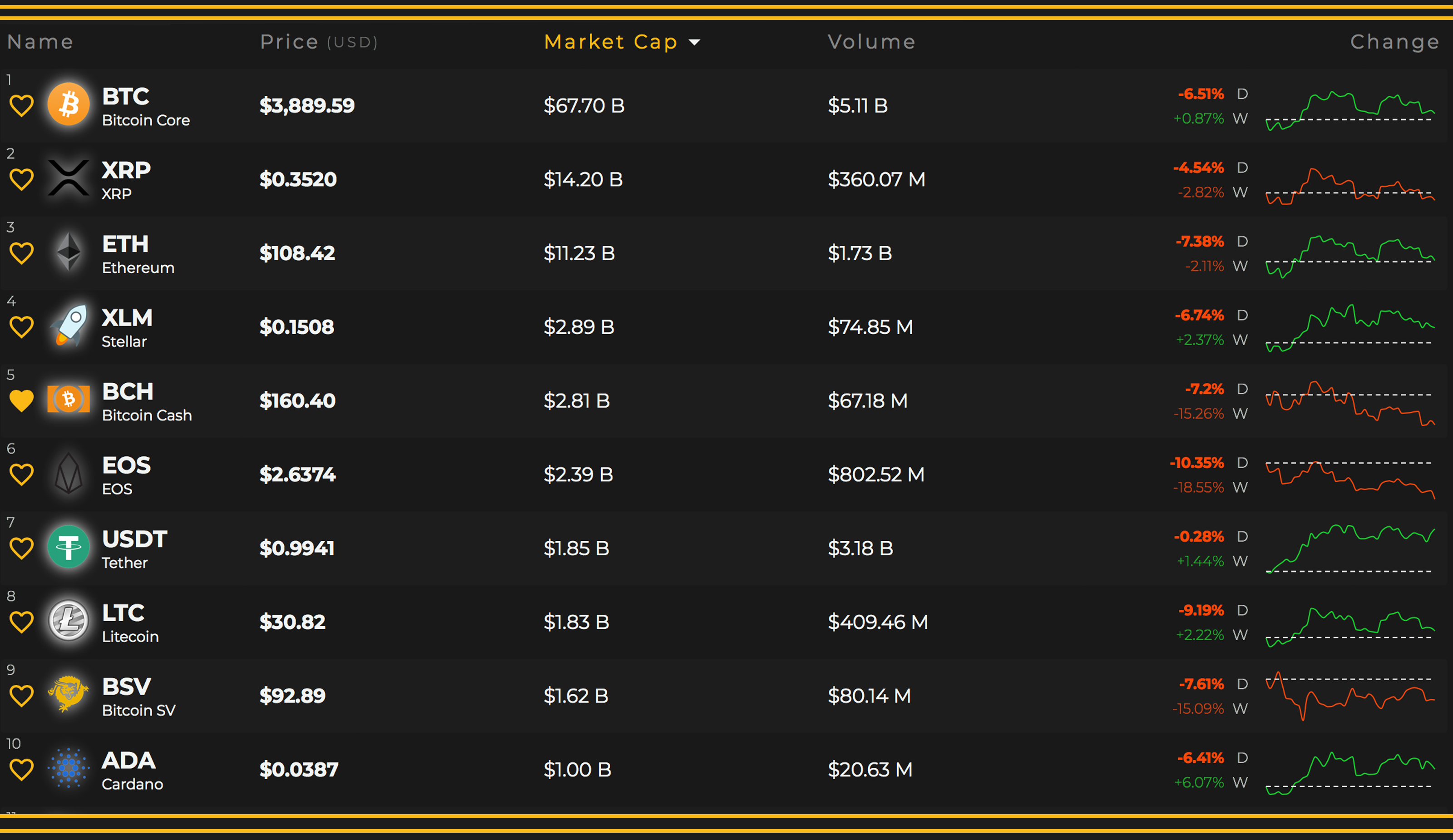
Task: Click the Stellar rocket icon
Action: pos(69,326)
